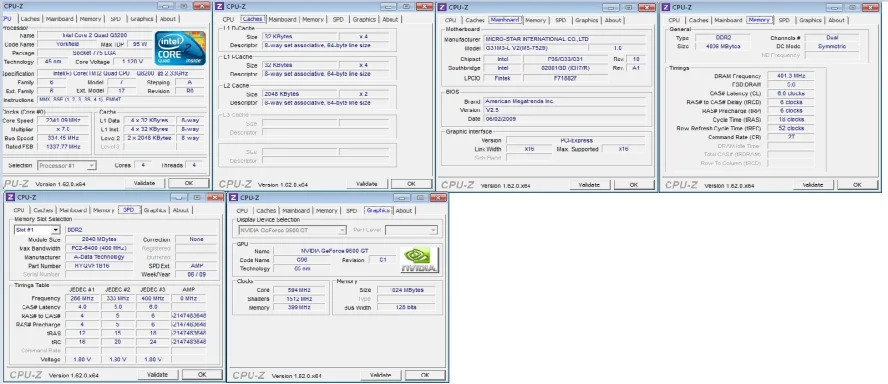Image resolution: width=888 pixels, height=384 pixels.
Task: Open SPD tab in the Graphics window
Action: coord(351,210)
